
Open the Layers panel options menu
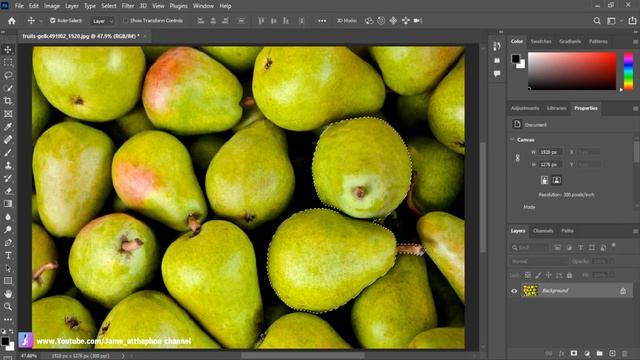click(x=636, y=231)
